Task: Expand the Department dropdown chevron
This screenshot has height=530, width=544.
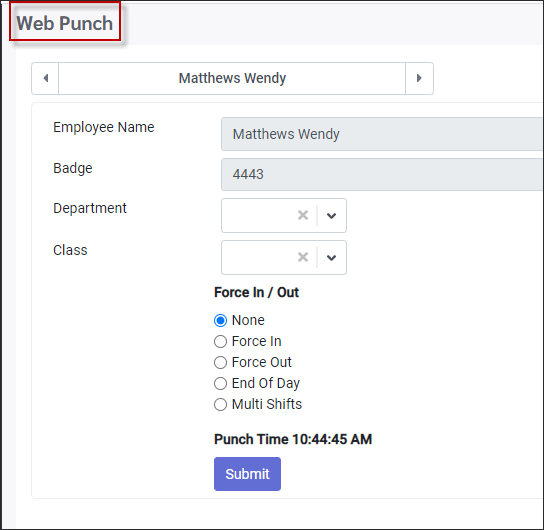Action: click(331, 216)
